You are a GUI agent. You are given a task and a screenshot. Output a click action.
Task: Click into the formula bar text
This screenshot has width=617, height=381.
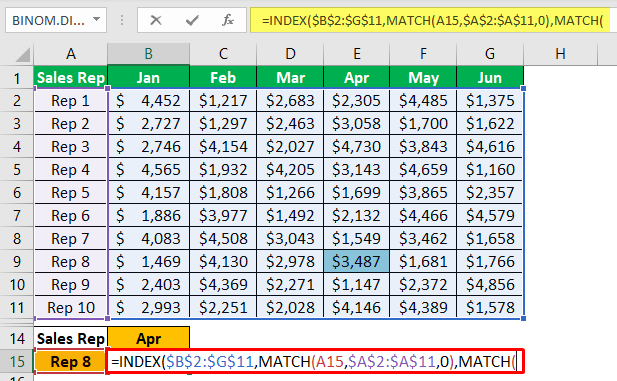pos(432,20)
